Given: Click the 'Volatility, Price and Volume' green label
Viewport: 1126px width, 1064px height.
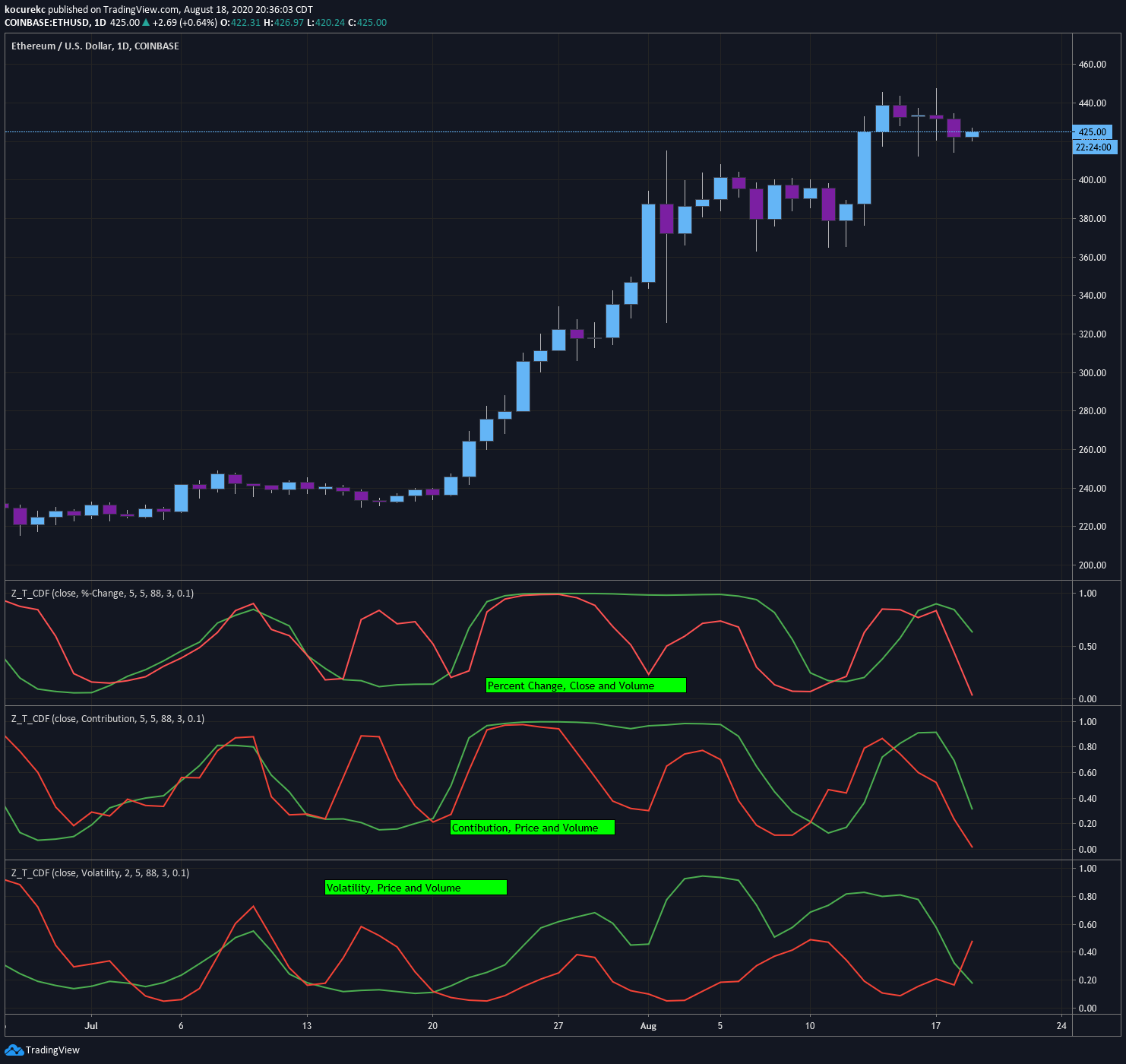Looking at the screenshot, I should pos(416,888).
